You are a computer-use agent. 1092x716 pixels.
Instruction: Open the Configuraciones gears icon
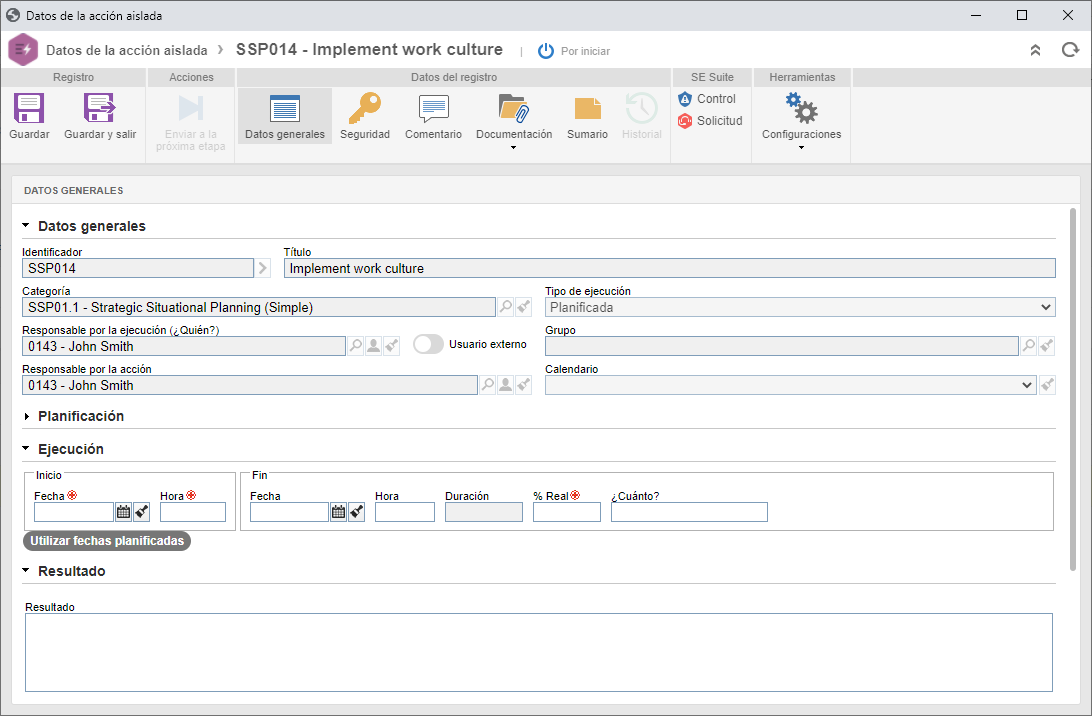801,108
